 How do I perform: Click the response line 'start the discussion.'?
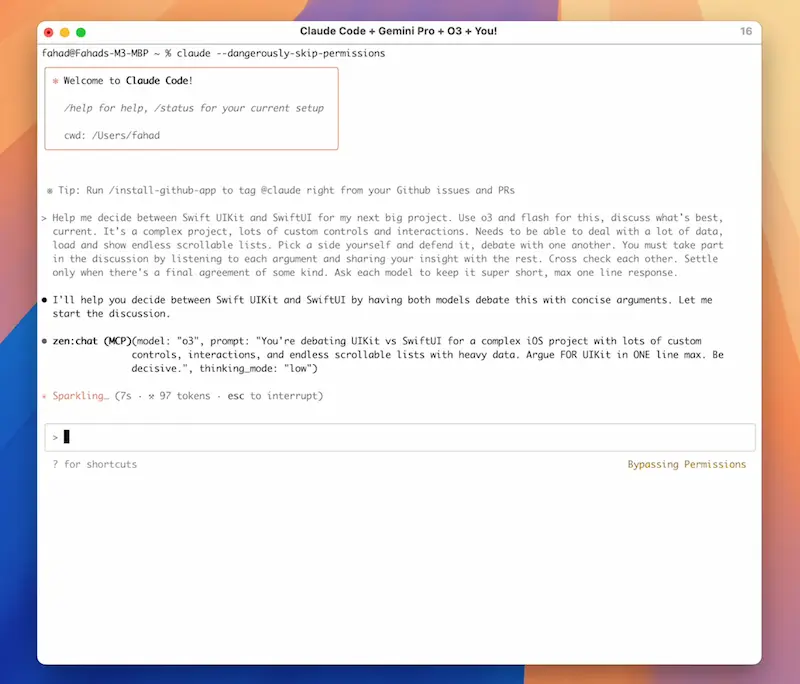[111, 314]
